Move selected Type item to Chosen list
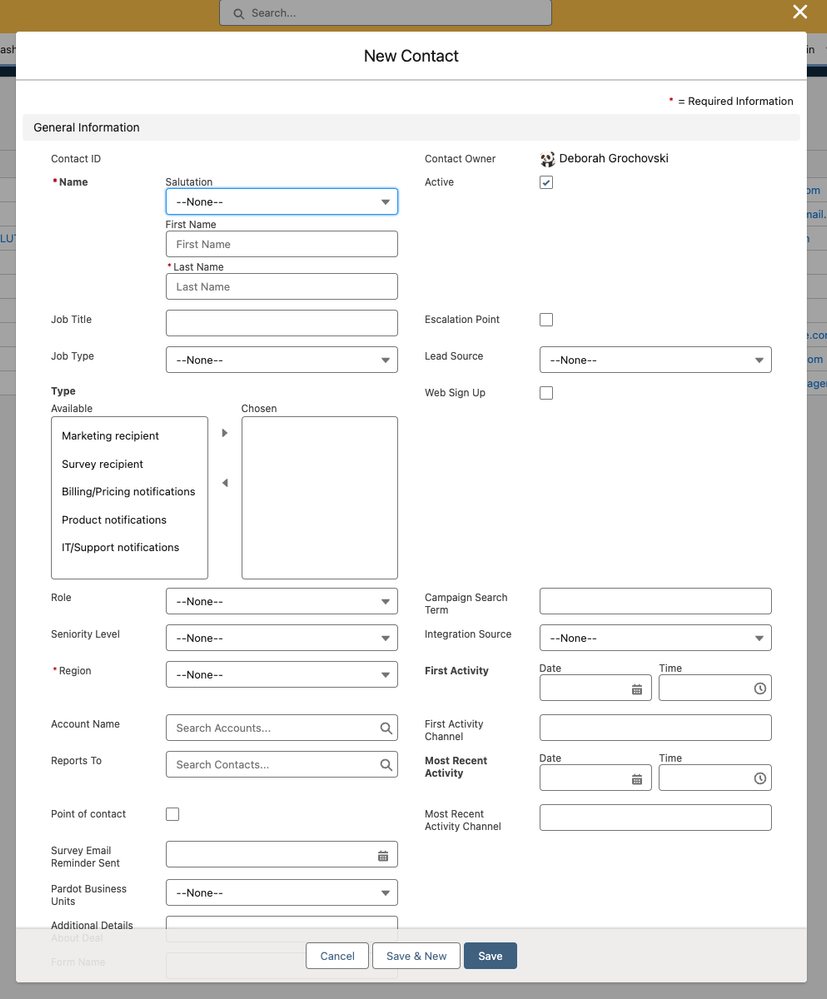827x999 pixels. 224,433
